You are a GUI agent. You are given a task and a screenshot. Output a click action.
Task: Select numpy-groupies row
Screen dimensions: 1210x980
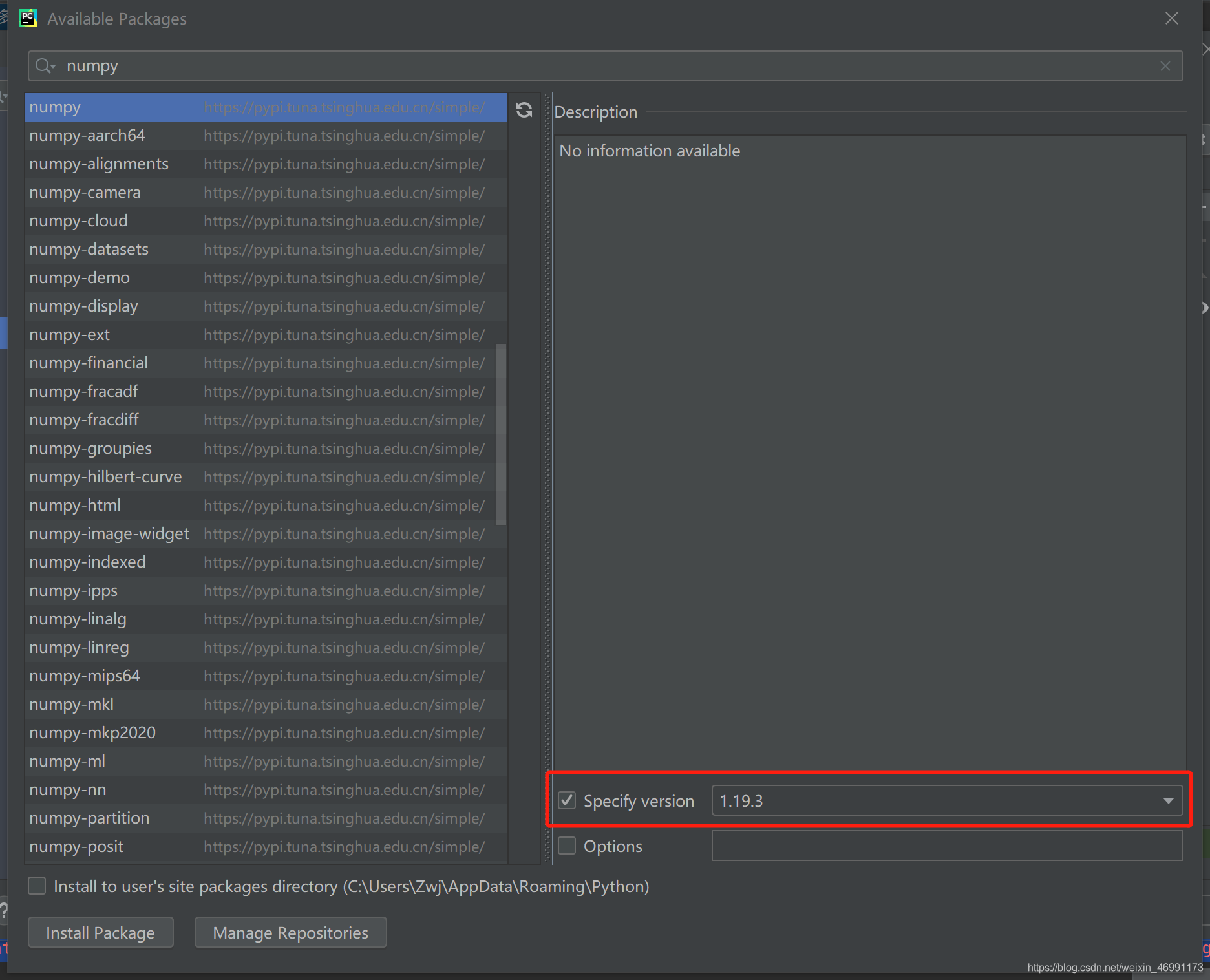pyautogui.click(x=266, y=449)
